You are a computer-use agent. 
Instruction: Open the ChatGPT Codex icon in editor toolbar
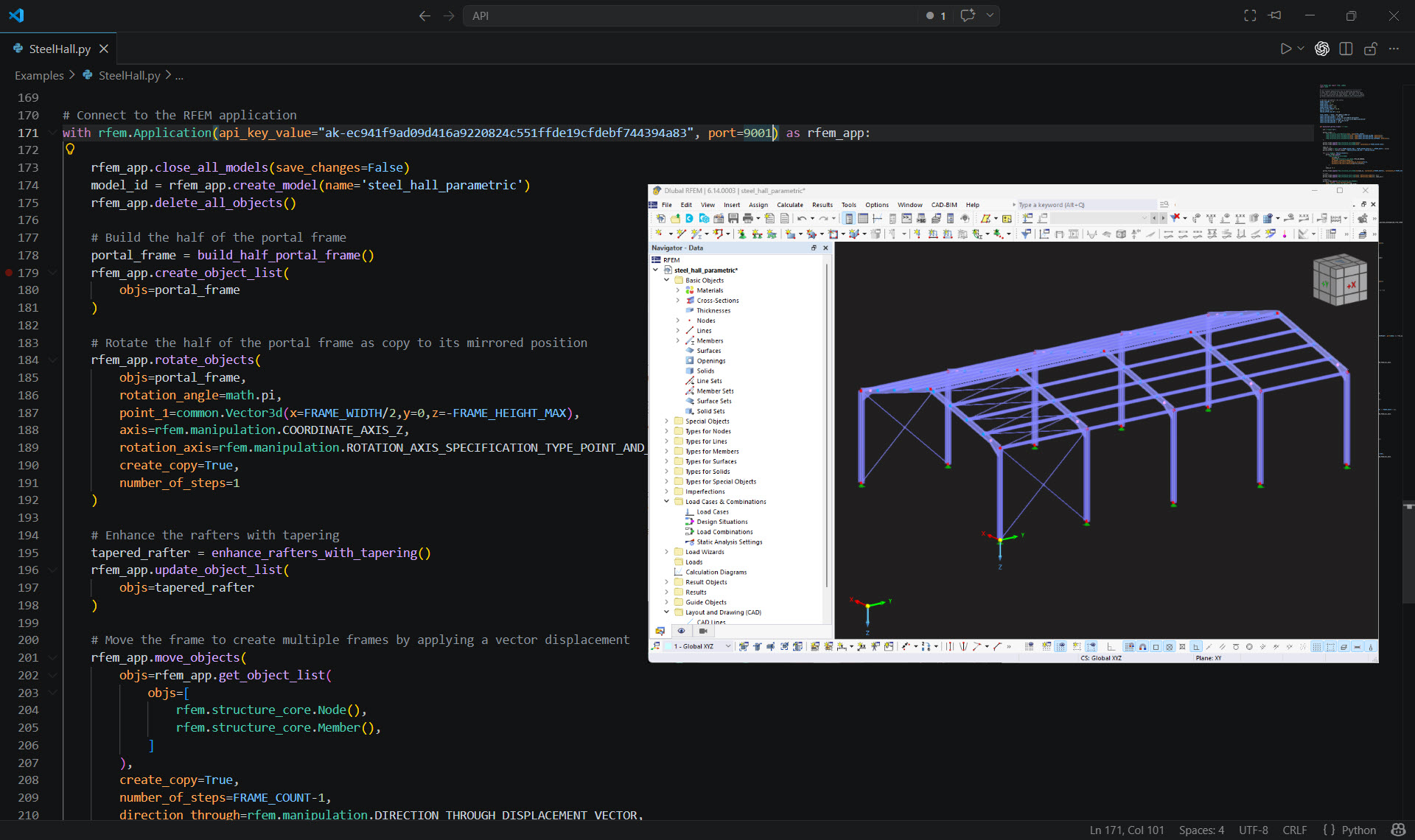pyautogui.click(x=1322, y=49)
